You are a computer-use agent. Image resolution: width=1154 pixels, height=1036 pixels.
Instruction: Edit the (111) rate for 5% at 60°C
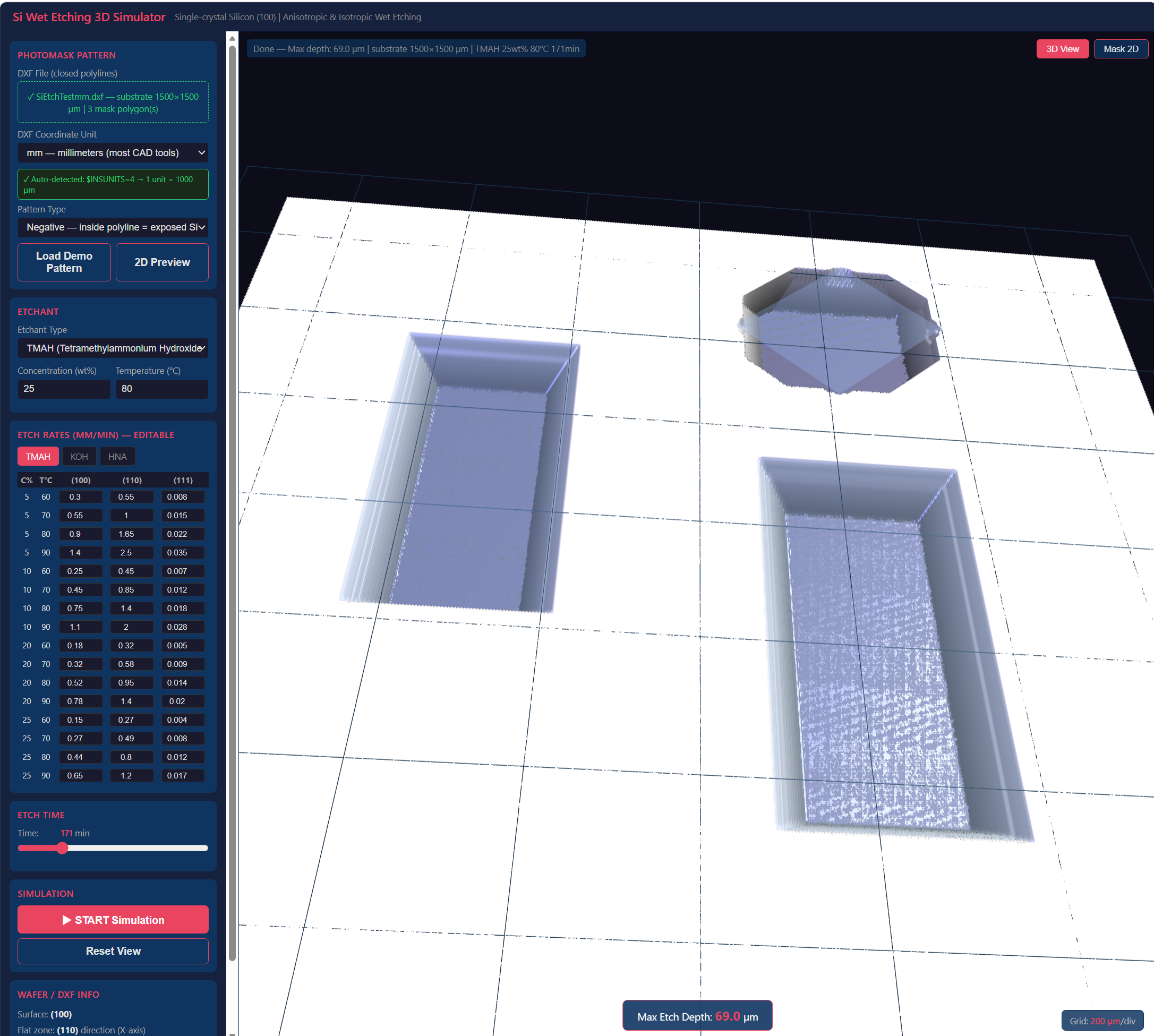183,496
